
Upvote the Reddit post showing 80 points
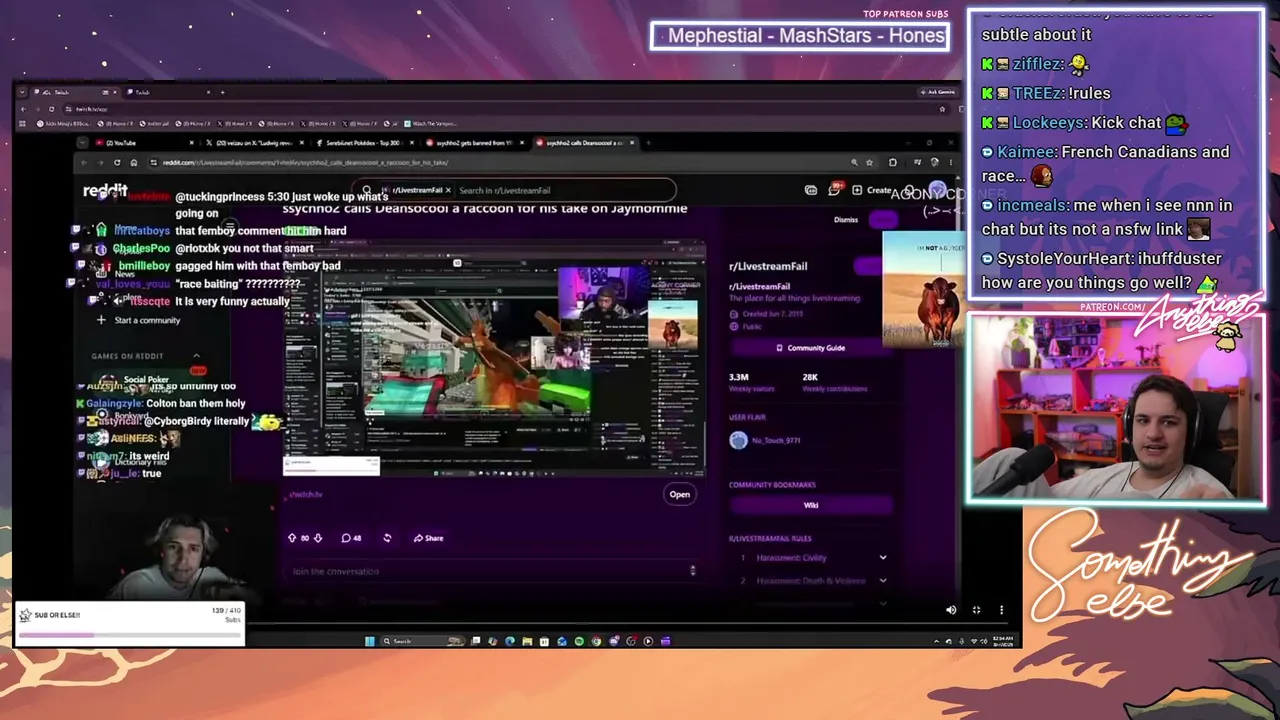point(292,538)
